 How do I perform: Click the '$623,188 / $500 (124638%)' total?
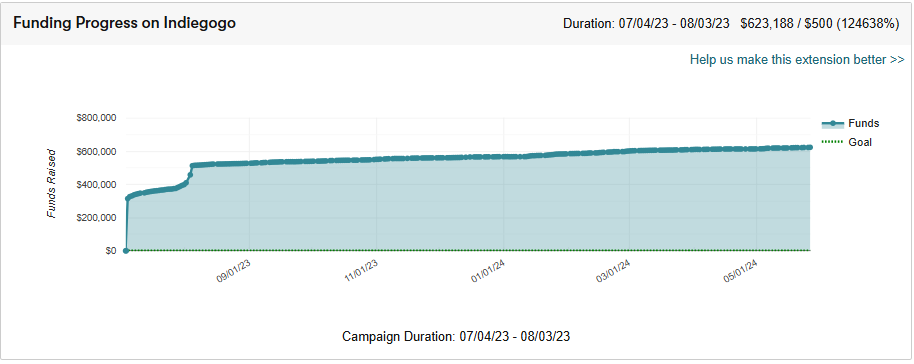point(820,24)
